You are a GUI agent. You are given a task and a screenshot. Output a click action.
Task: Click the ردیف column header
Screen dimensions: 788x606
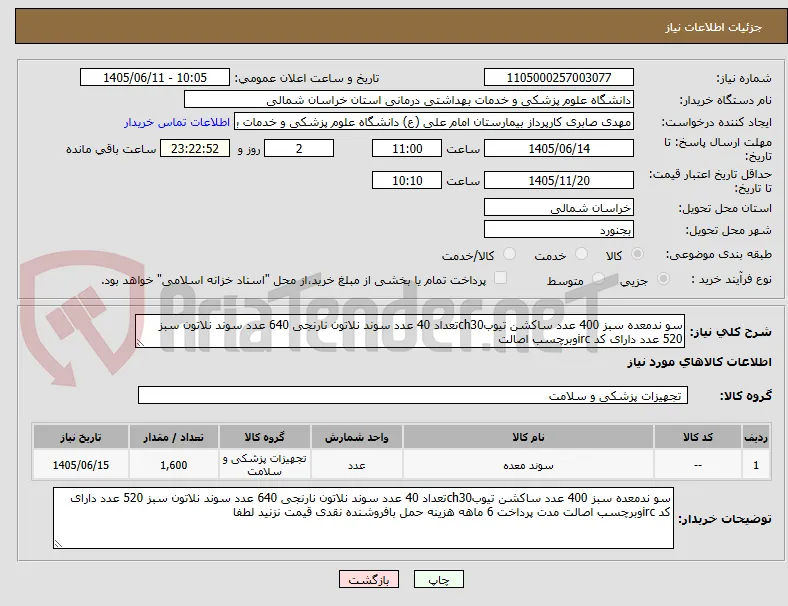click(x=756, y=437)
